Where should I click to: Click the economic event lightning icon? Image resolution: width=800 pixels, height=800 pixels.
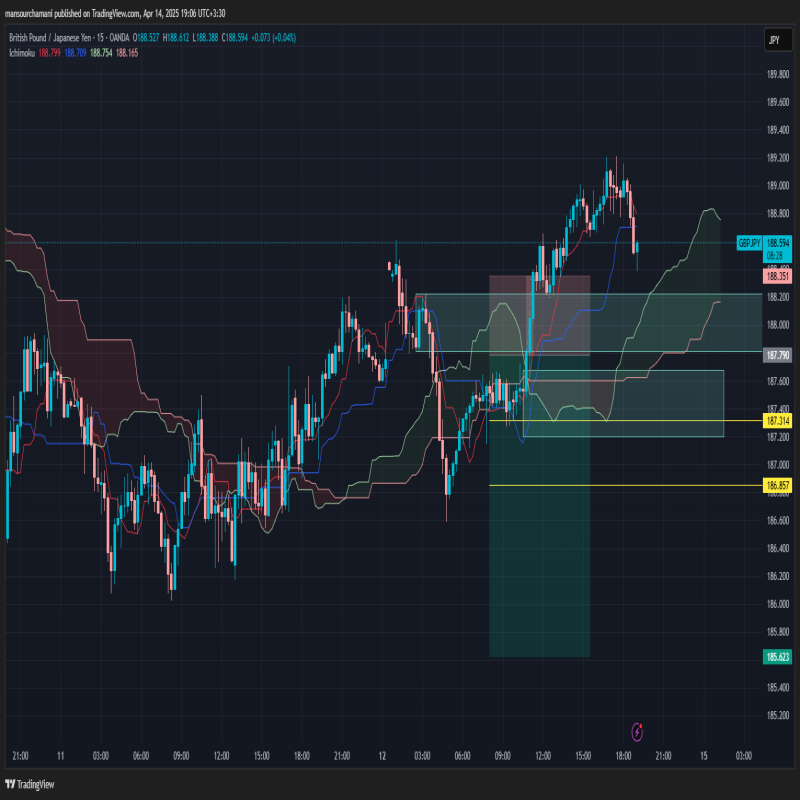coord(637,732)
